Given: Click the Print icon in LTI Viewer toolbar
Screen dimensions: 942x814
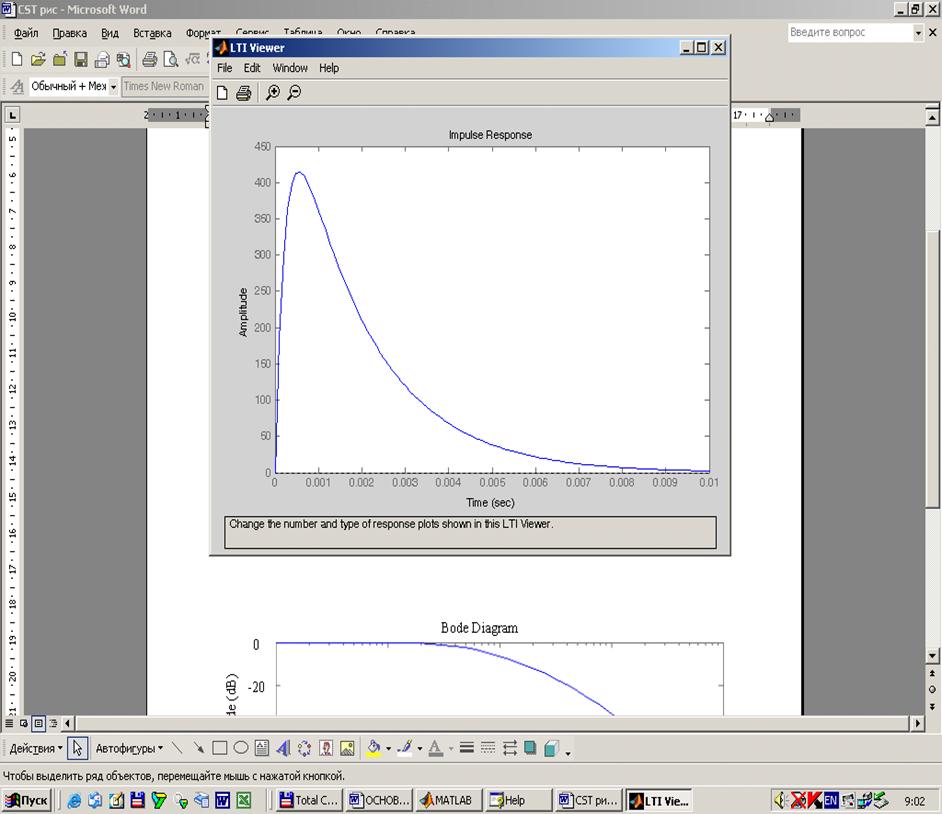Looking at the screenshot, I should point(243,93).
